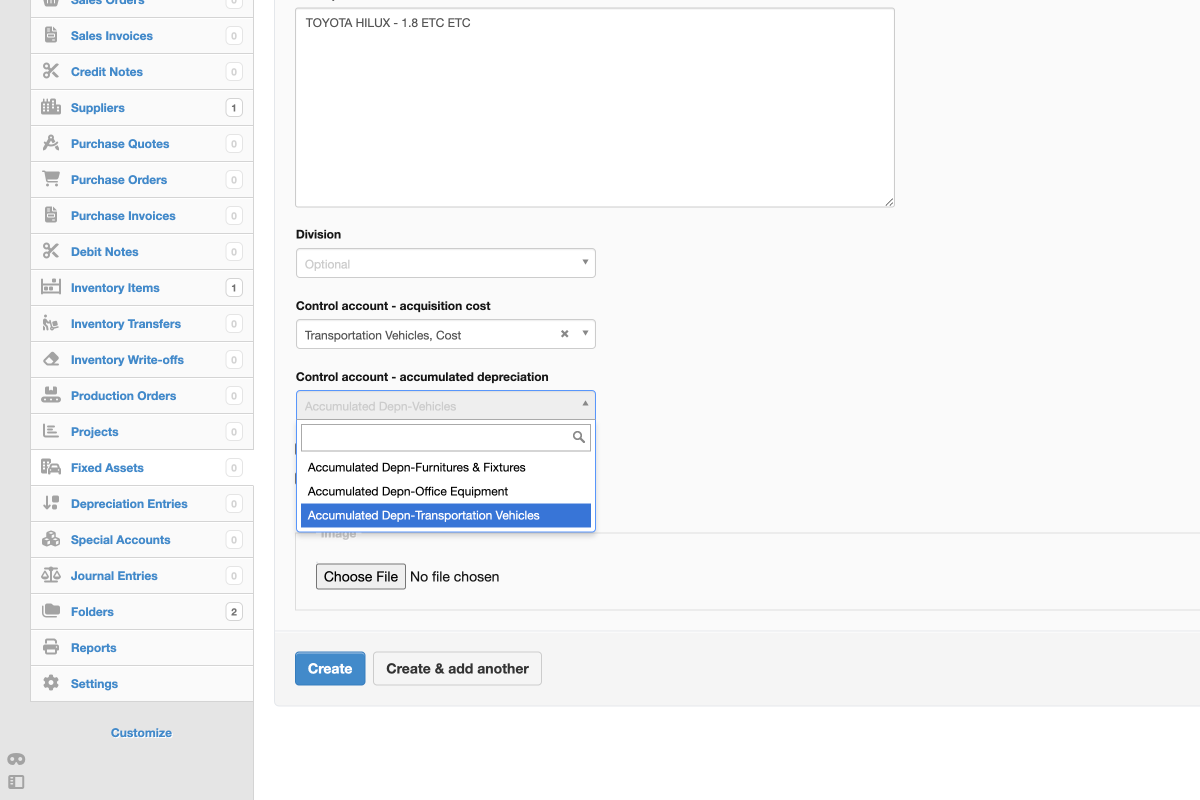Open Inventory Items in sidebar

point(142,288)
